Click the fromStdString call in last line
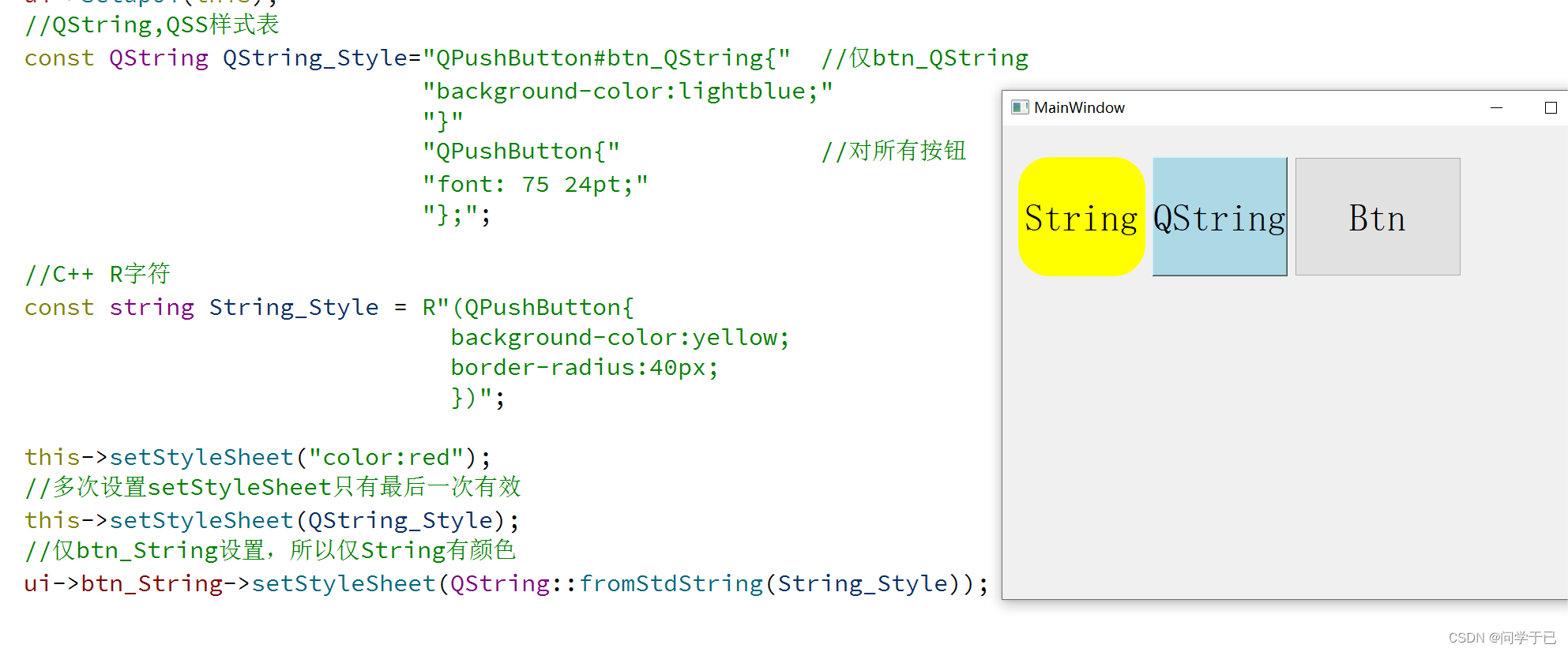Screen dimensions: 1568x652 tap(671, 583)
